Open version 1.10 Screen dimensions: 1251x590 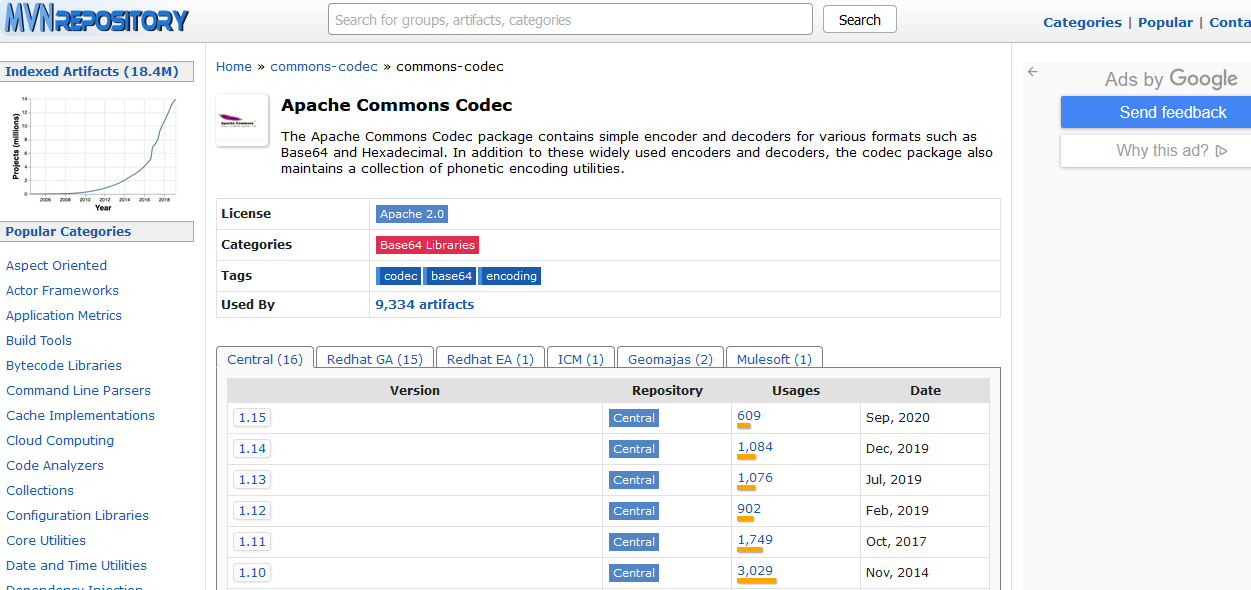click(x=252, y=573)
